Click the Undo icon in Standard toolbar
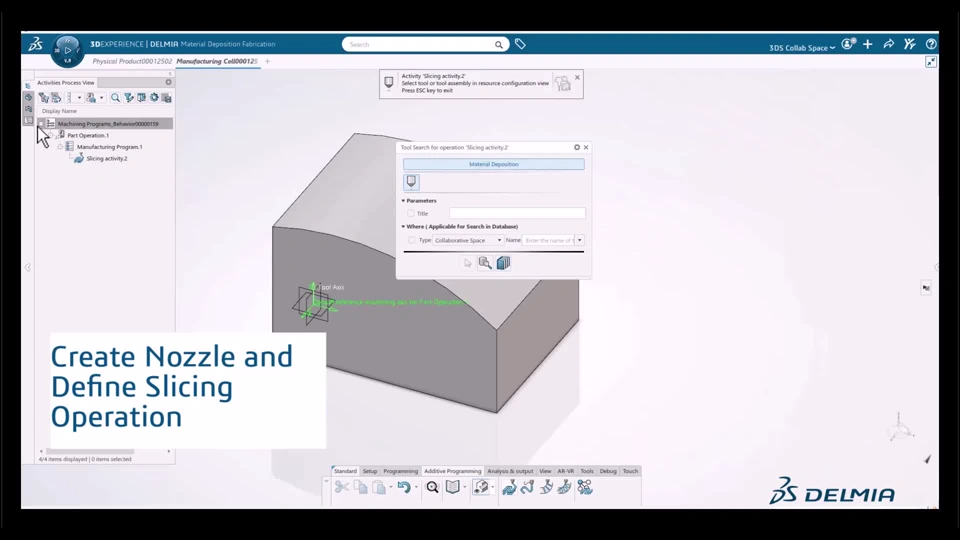 (x=403, y=487)
